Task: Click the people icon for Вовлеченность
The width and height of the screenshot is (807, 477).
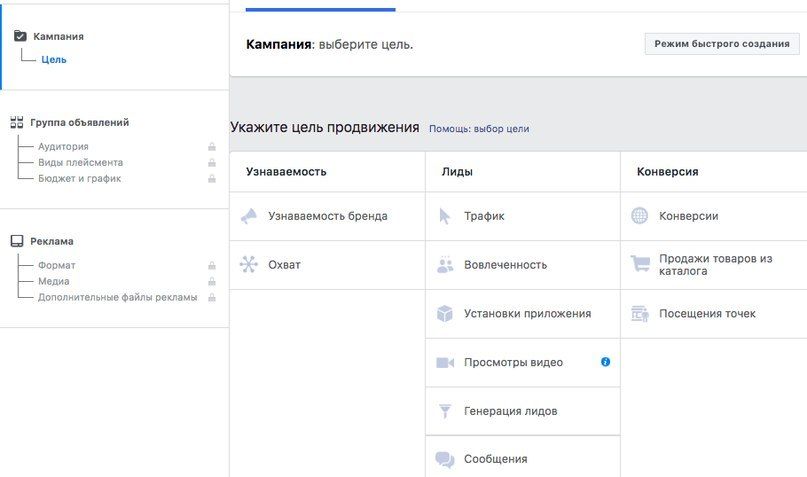Action: tap(445, 264)
